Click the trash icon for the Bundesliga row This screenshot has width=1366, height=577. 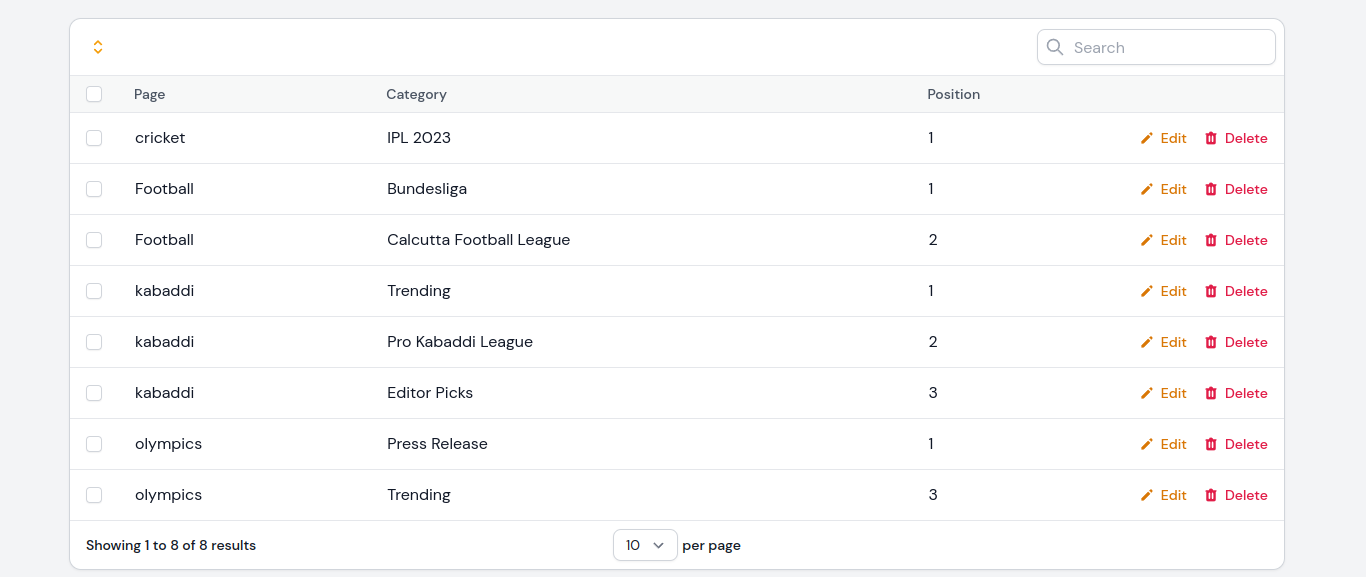click(1211, 189)
